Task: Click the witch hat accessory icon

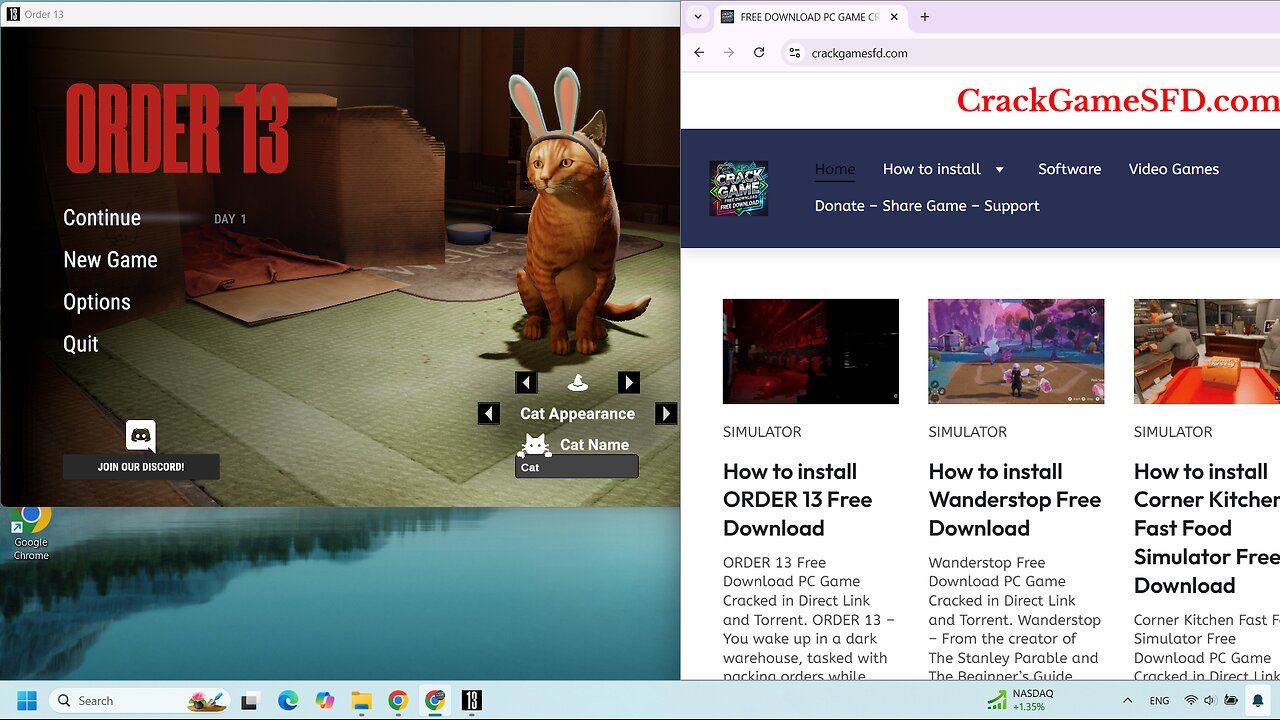Action: click(577, 382)
